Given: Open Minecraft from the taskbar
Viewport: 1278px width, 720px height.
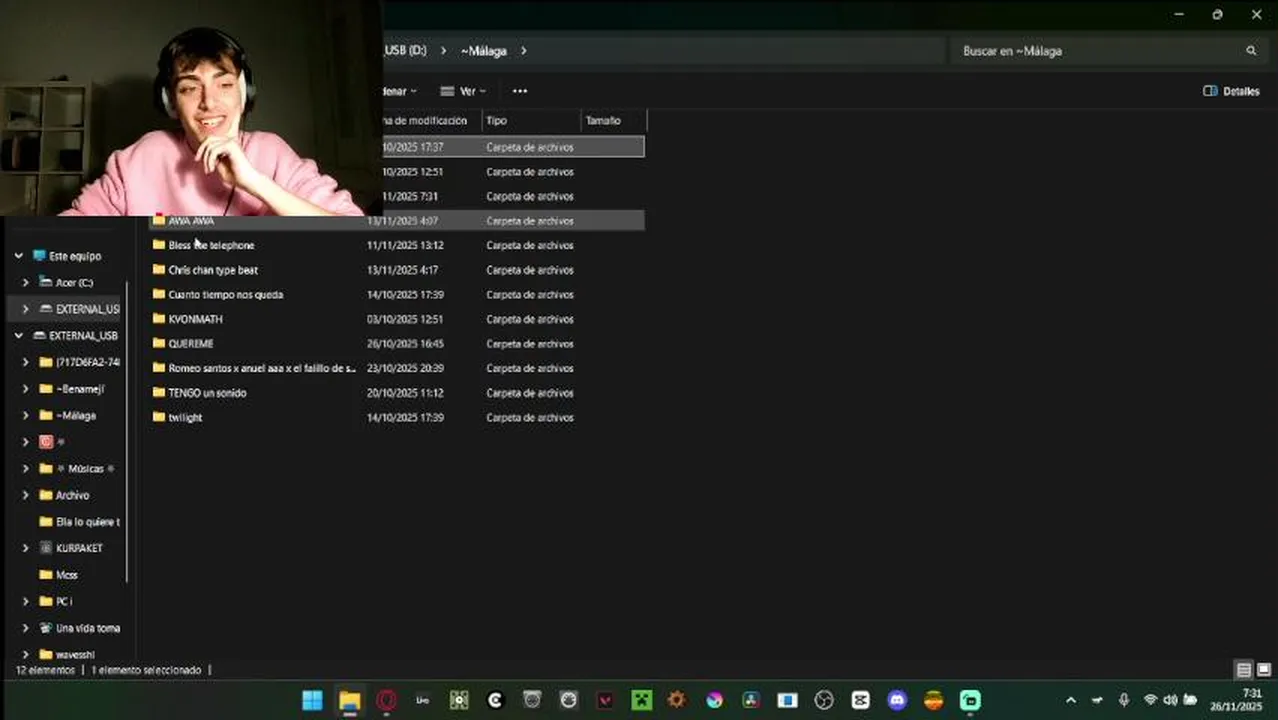Looking at the screenshot, I should 641,700.
